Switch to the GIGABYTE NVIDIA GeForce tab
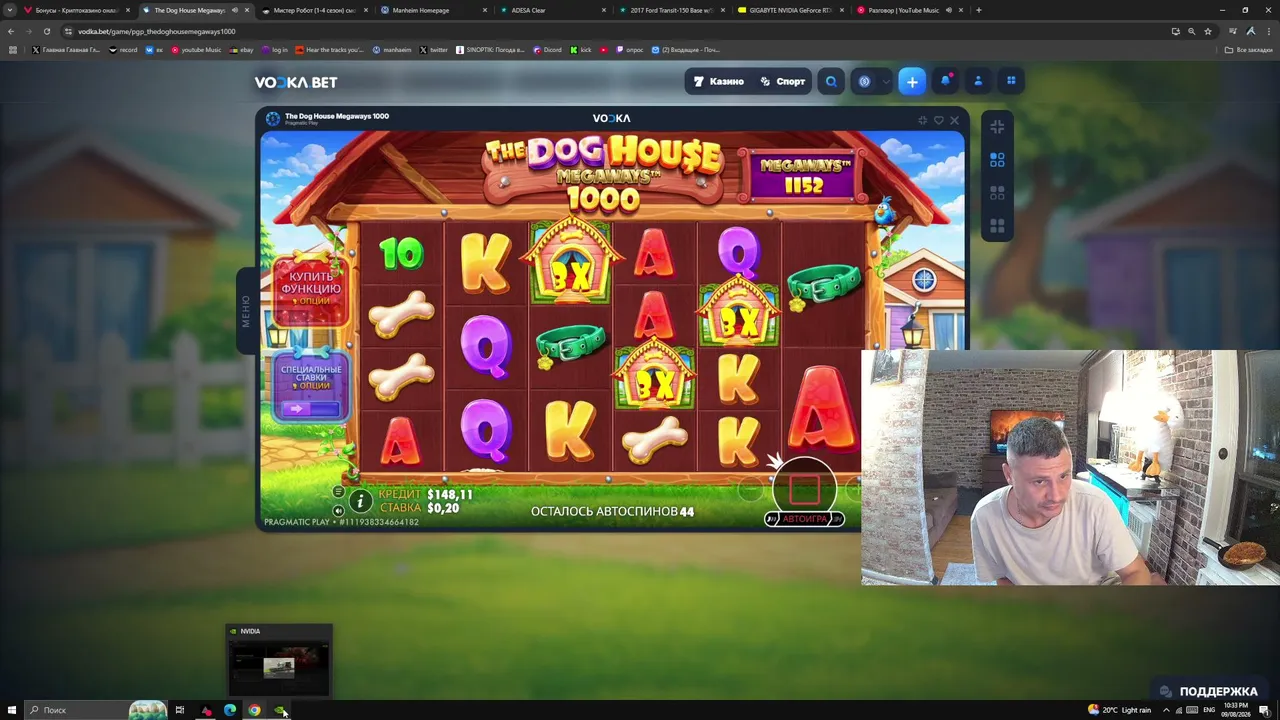Screen dimensions: 1280x720 [790, 10]
